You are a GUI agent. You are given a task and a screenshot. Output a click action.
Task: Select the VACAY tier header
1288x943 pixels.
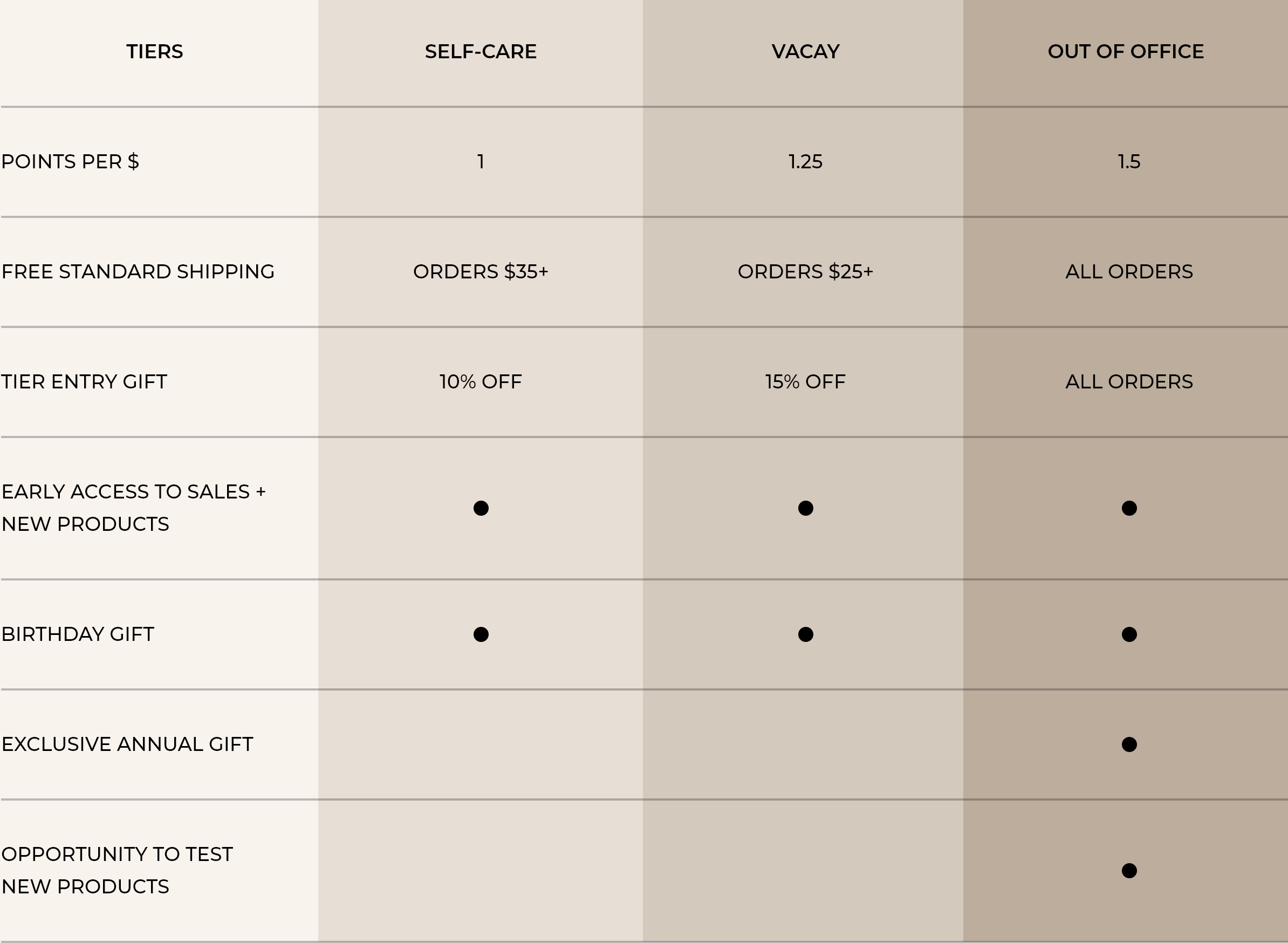click(806, 51)
